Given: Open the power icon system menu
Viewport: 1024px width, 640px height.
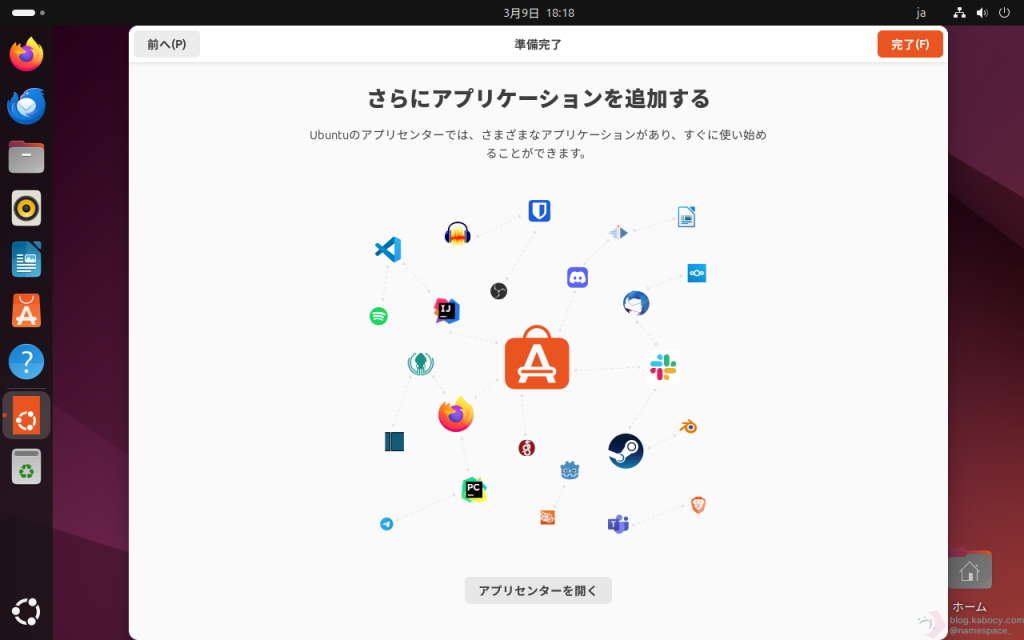Looking at the screenshot, I should point(1003,13).
